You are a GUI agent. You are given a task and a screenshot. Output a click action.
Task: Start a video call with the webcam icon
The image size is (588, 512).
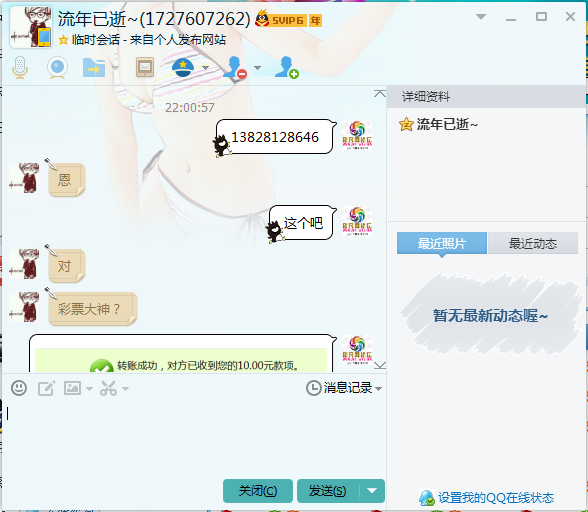(57, 68)
